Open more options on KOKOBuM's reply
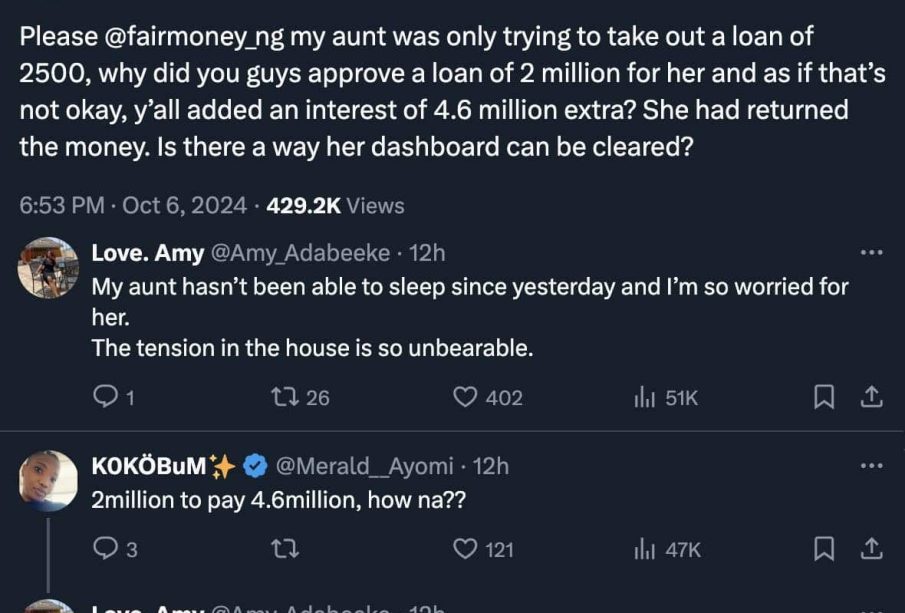Image resolution: width=905 pixels, height=613 pixels. click(x=871, y=466)
